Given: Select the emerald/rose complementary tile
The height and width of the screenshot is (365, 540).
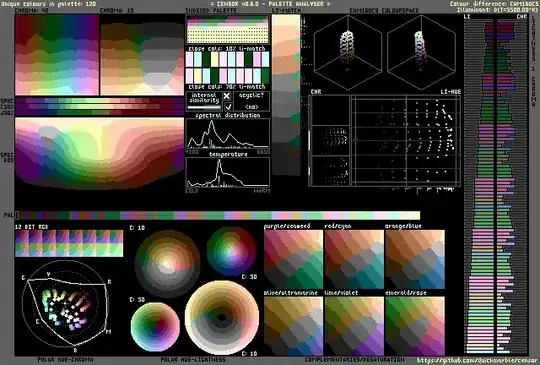Looking at the screenshot, I should [x=415, y=326].
